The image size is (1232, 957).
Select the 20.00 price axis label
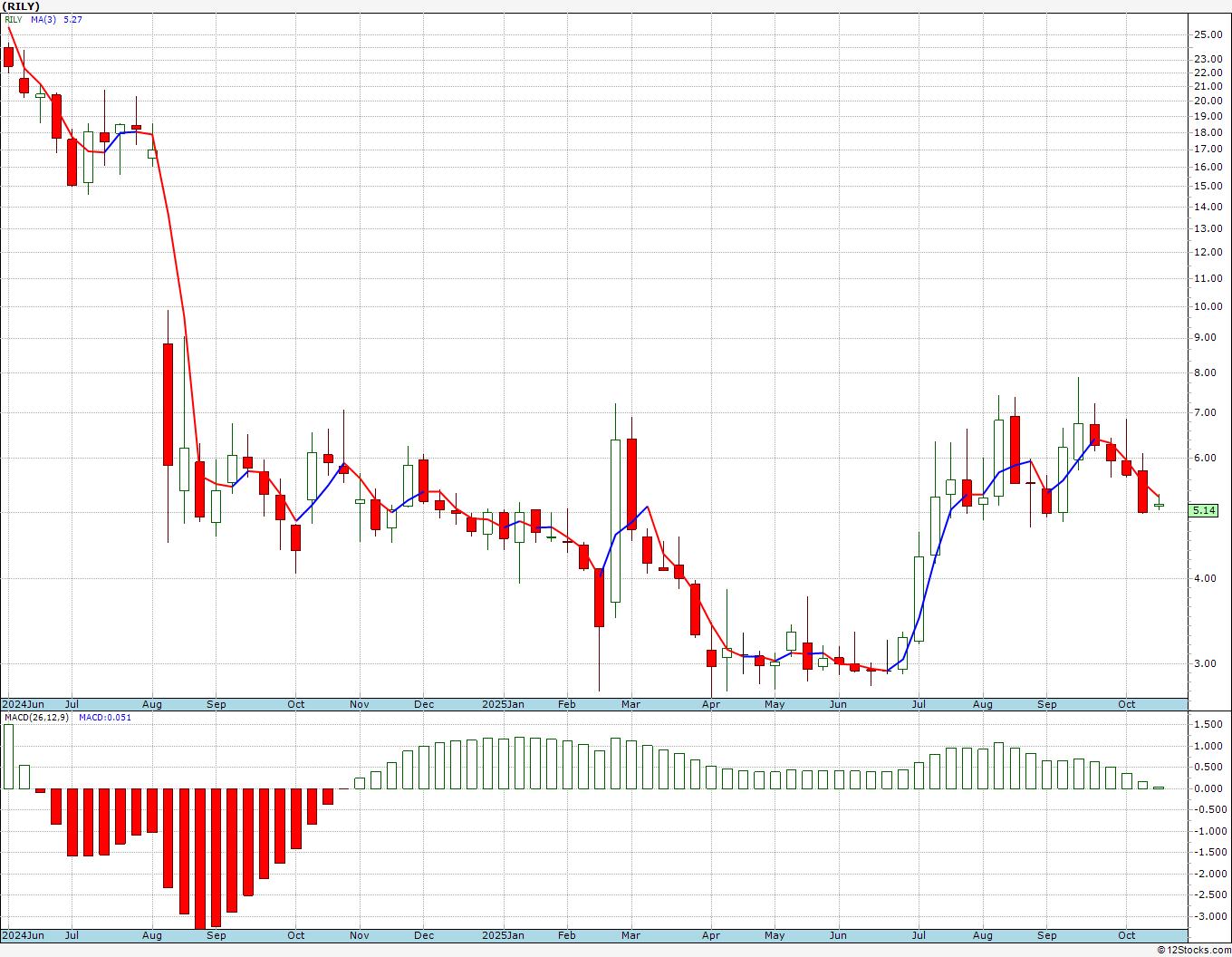(x=1208, y=101)
